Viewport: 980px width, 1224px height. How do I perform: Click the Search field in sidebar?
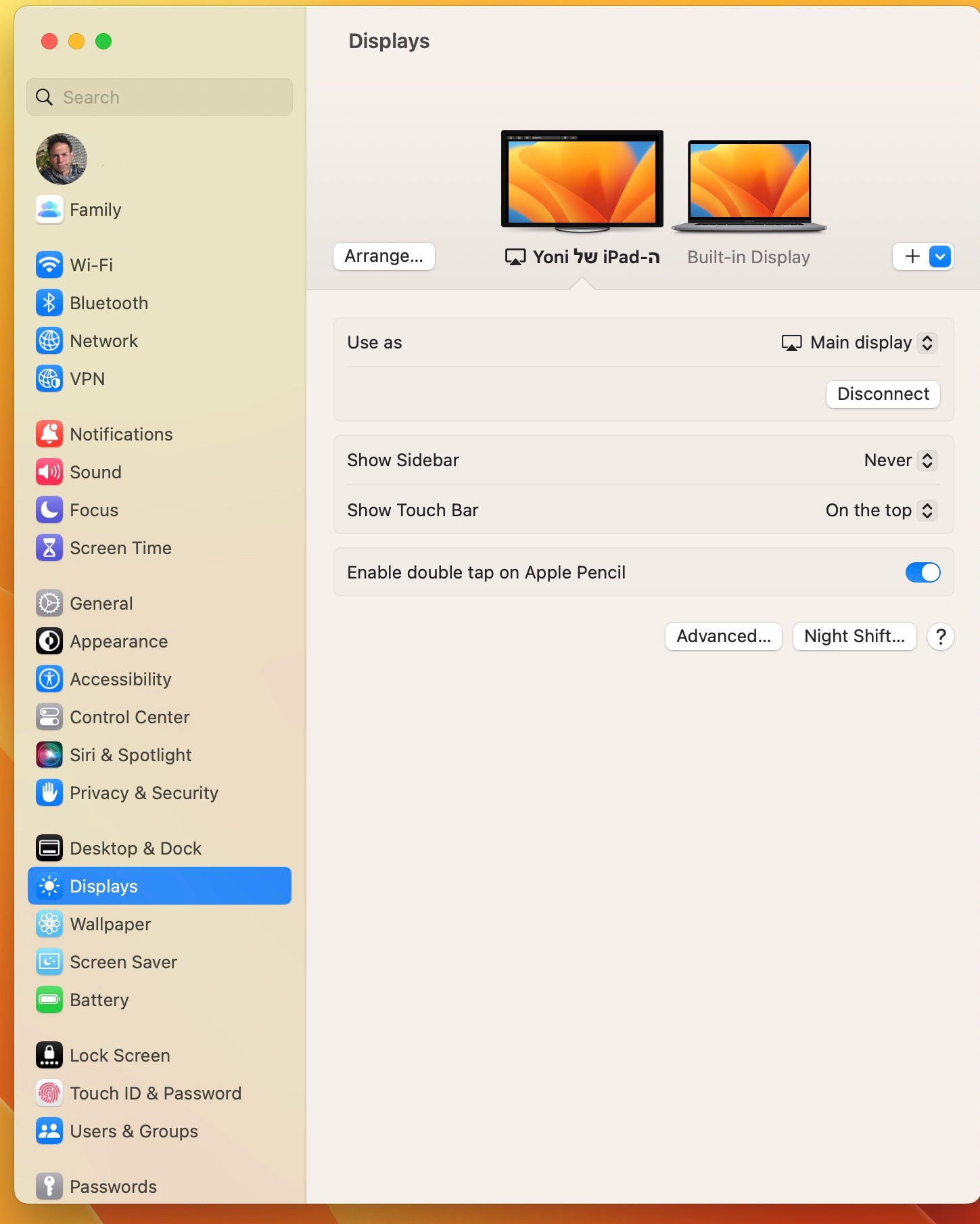point(160,97)
